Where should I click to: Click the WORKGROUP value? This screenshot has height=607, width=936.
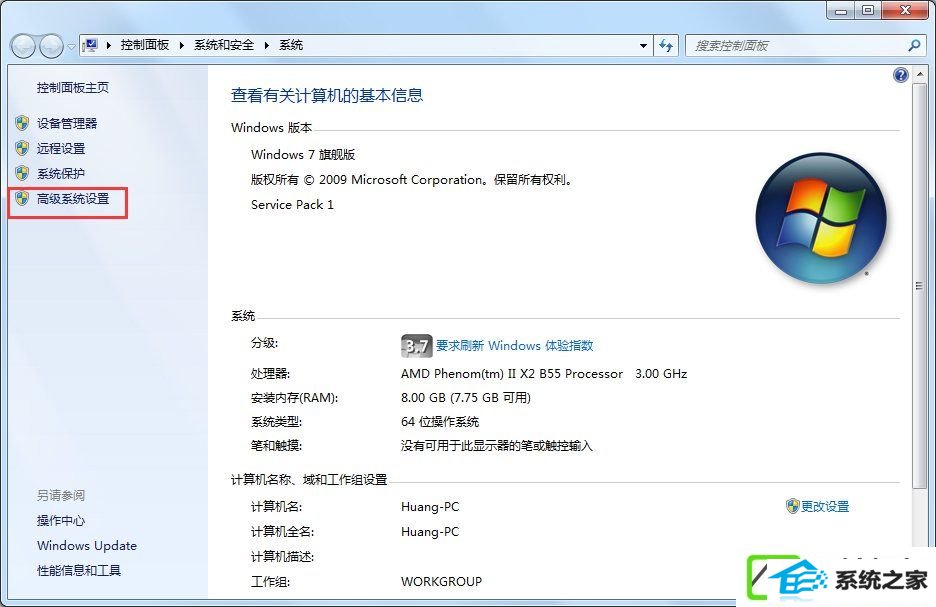coord(441,581)
